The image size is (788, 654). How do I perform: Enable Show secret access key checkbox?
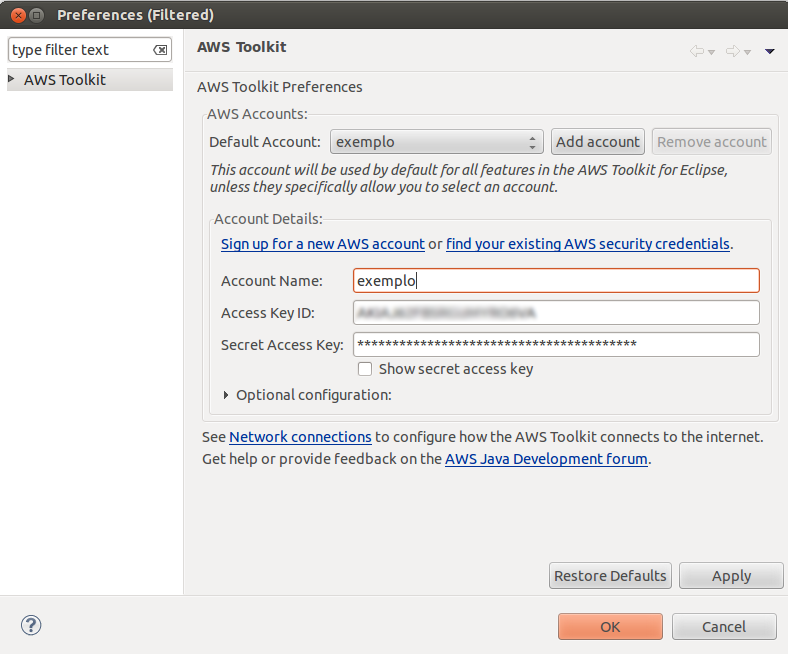(365, 369)
